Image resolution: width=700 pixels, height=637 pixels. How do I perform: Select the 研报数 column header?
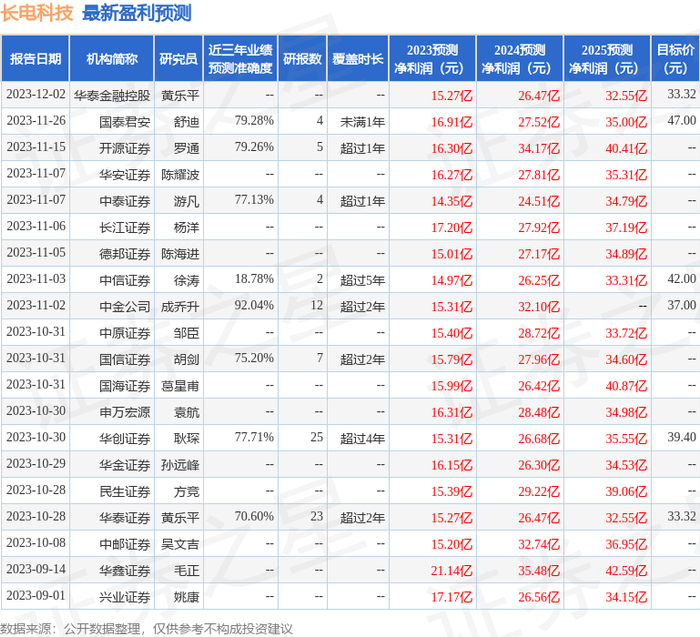(302, 59)
